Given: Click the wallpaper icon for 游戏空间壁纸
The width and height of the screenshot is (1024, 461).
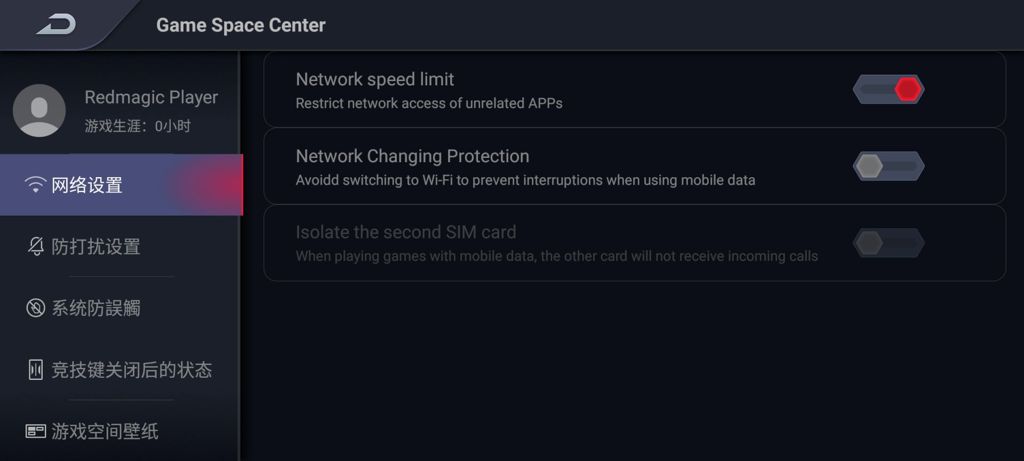Looking at the screenshot, I should (36, 431).
